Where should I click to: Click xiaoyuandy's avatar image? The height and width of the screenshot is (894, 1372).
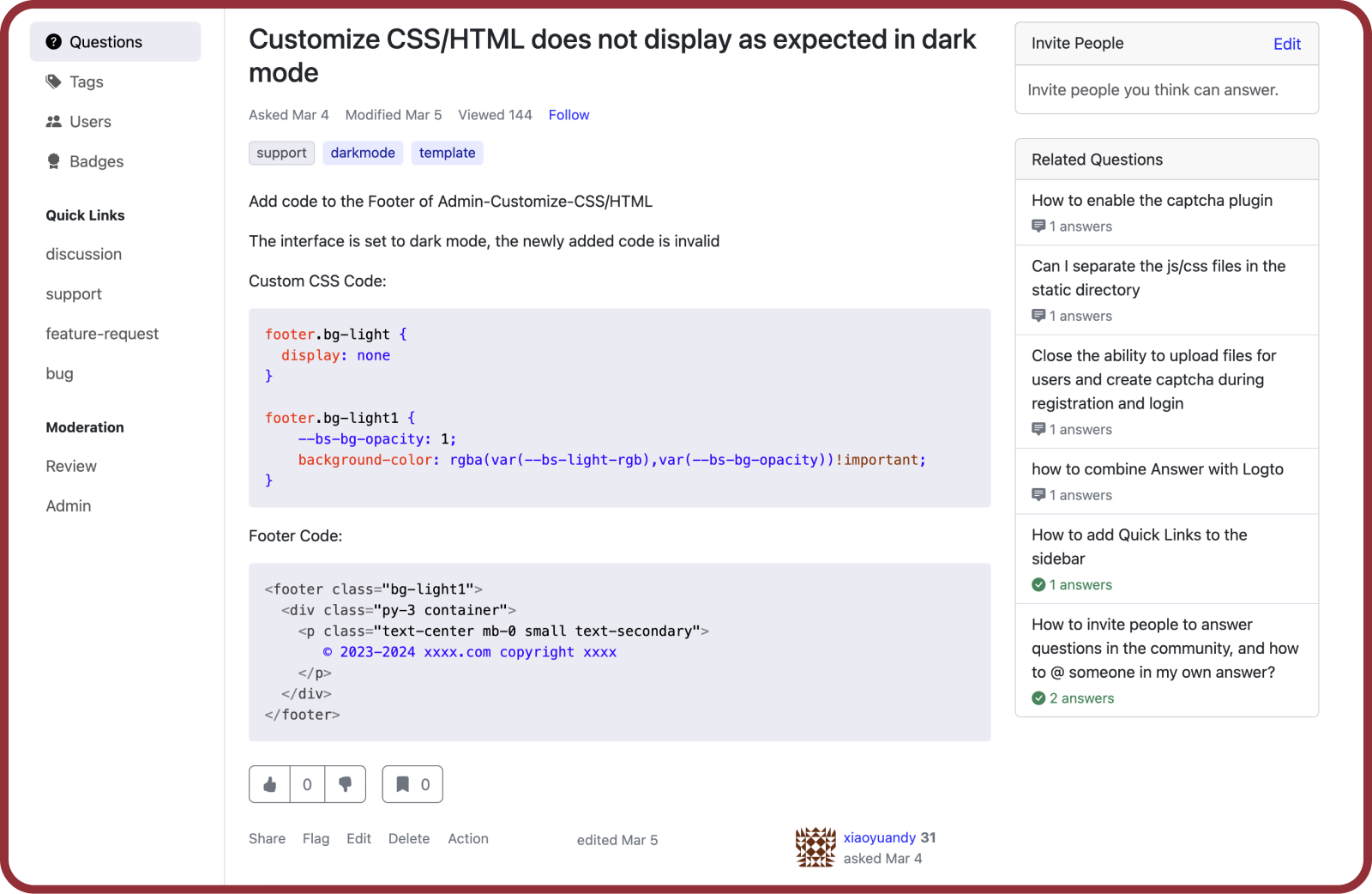pyautogui.click(x=815, y=847)
